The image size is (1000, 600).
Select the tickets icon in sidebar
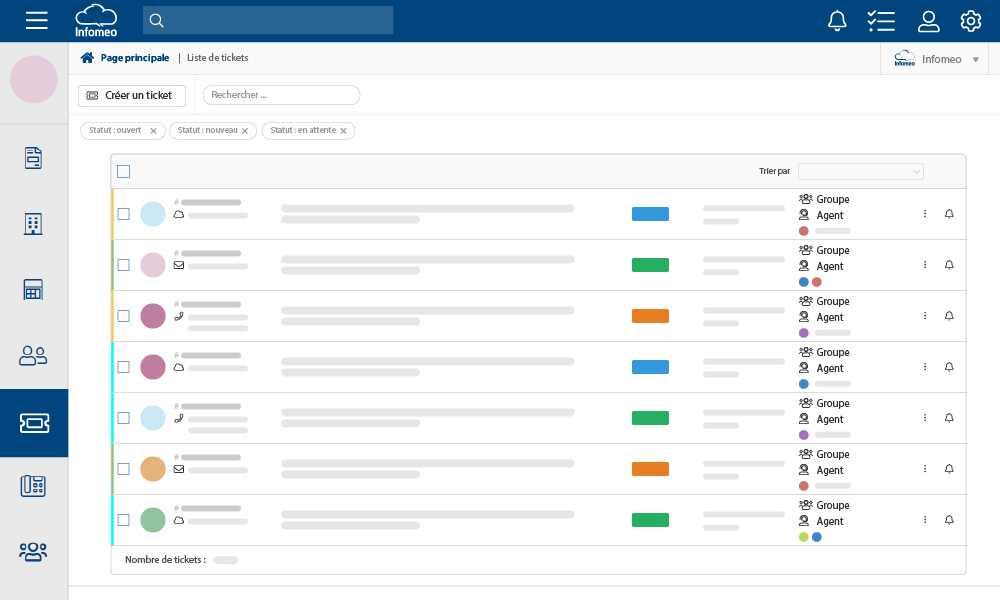(x=34, y=423)
